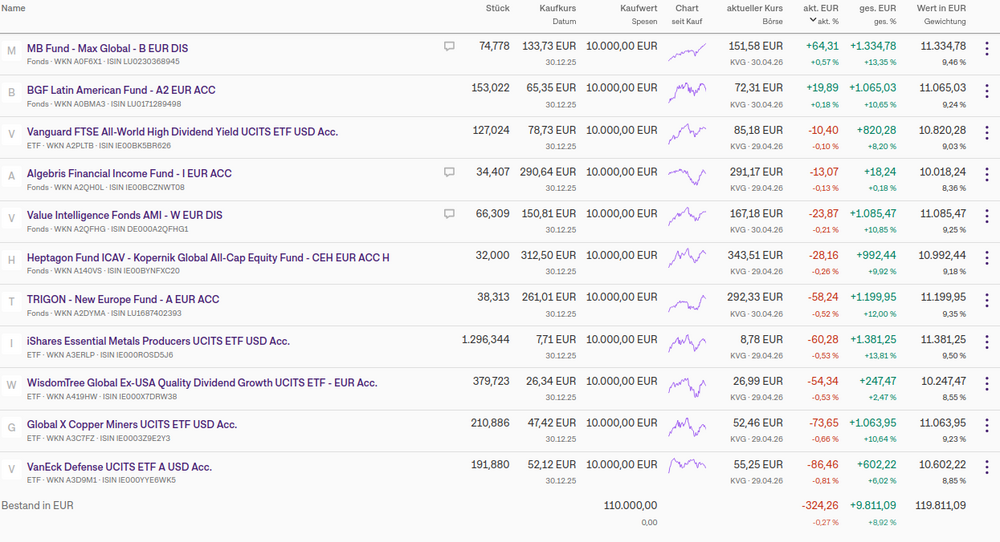This screenshot has height=542, width=1000.
Task: Open the options menu for MB Fund row
Action: point(987,49)
